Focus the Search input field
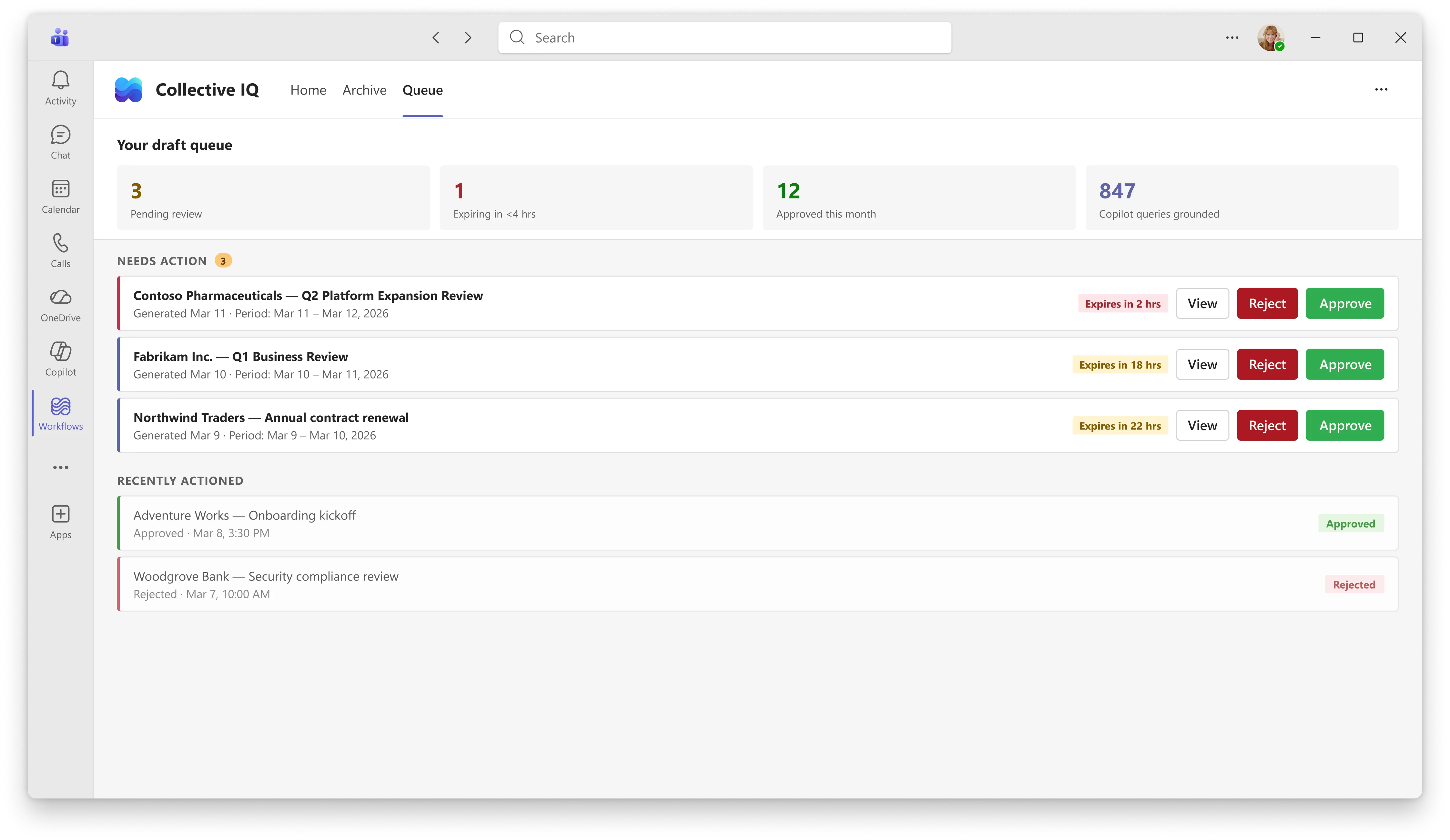The image size is (1450, 840). (x=725, y=37)
